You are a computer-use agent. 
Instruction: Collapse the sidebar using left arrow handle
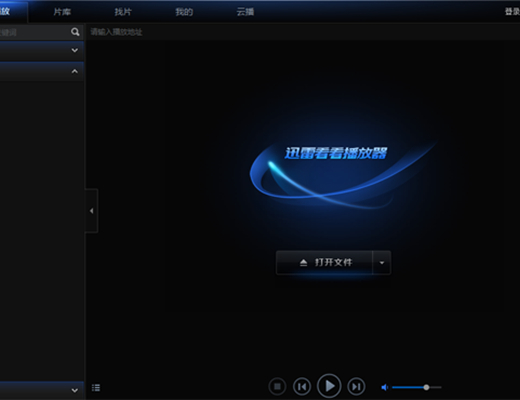[x=91, y=211]
